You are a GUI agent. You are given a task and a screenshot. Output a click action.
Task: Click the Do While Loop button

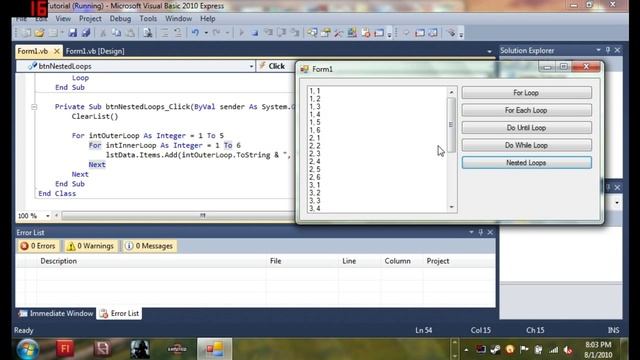click(x=527, y=145)
